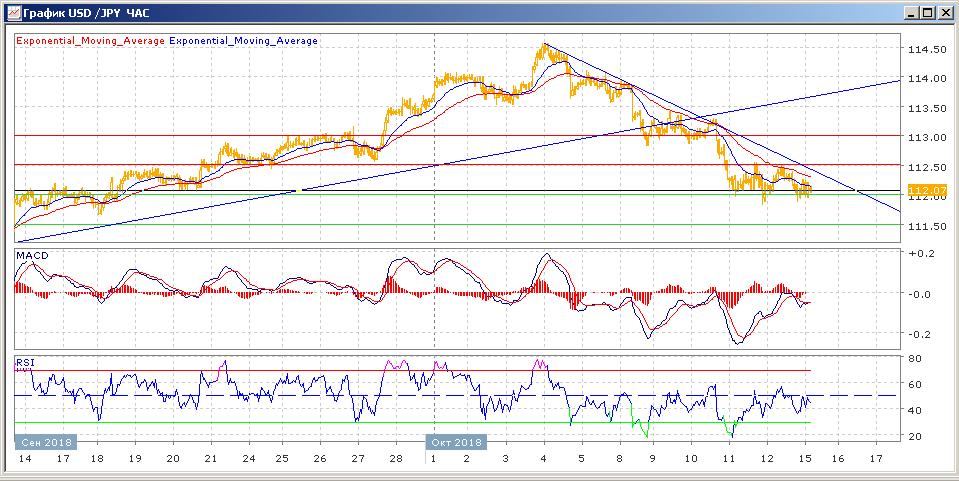Click the RSI axis value 80
The image size is (959, 481).
tap(914, 359)
